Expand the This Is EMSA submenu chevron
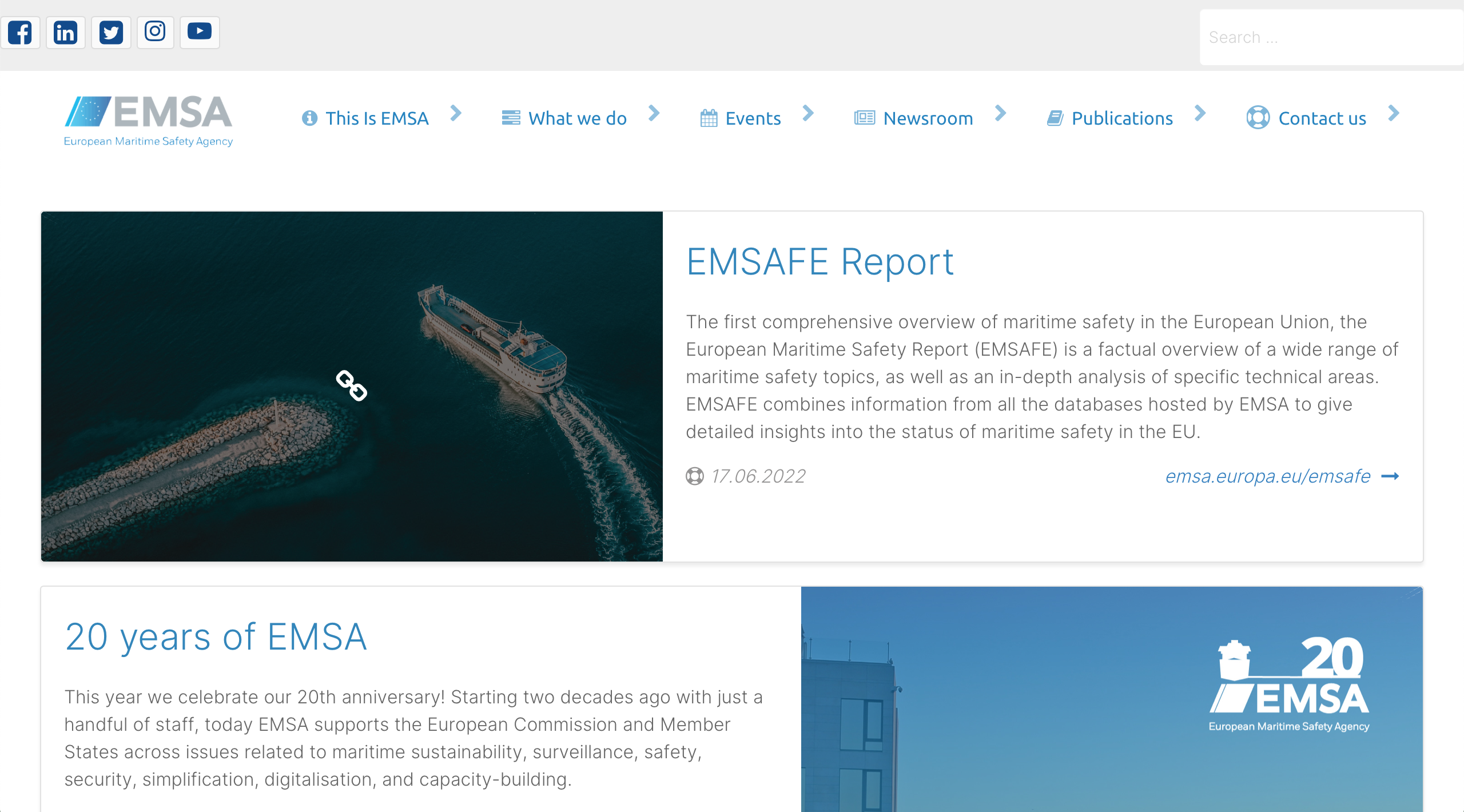The width and height of the screenshot is (1464, 812). tap(456, 114)
